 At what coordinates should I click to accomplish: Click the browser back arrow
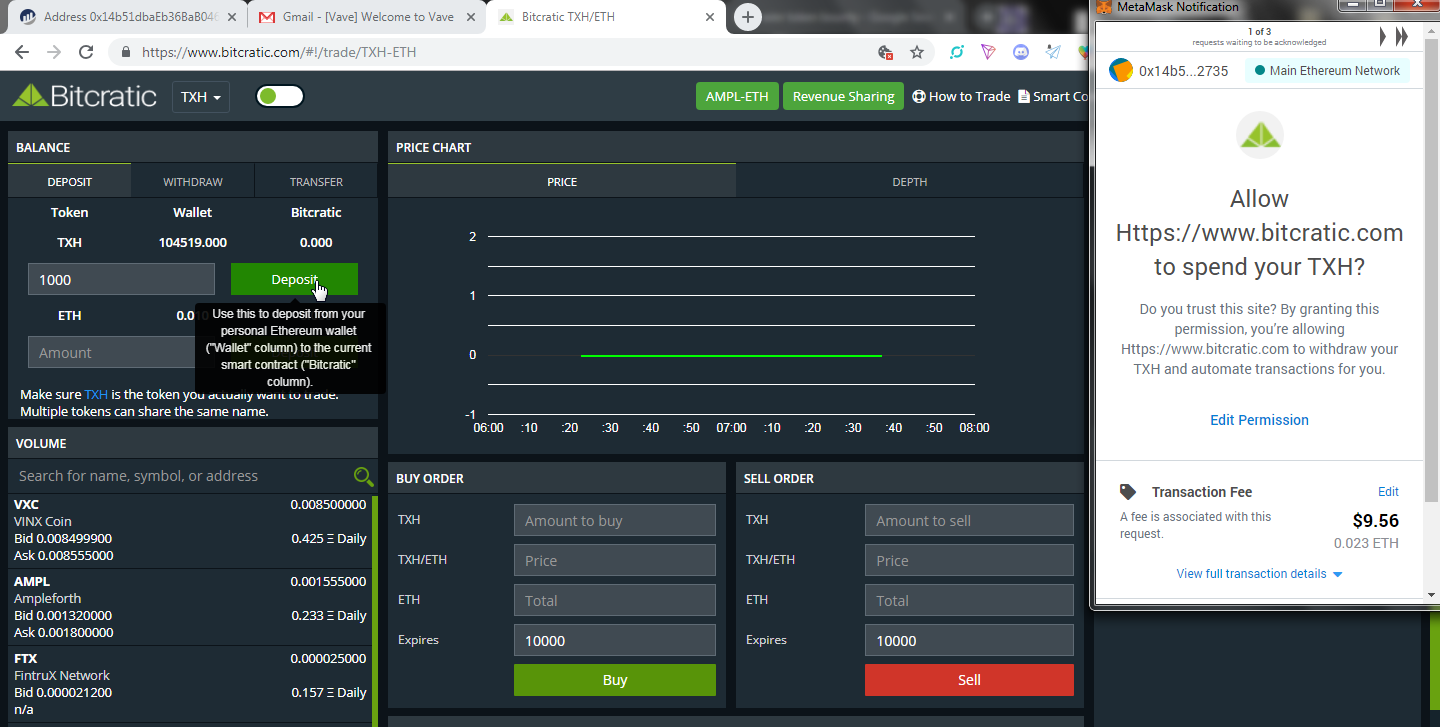[21, 52]
